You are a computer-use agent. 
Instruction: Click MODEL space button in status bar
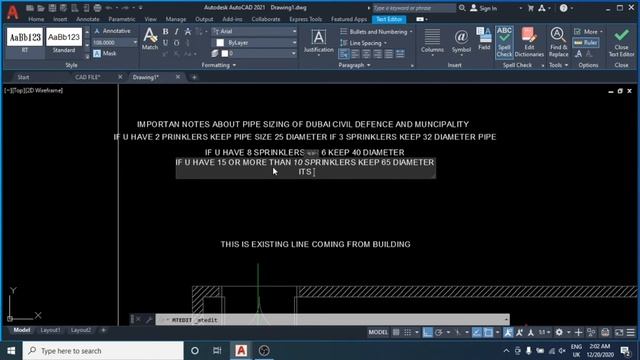378,333
